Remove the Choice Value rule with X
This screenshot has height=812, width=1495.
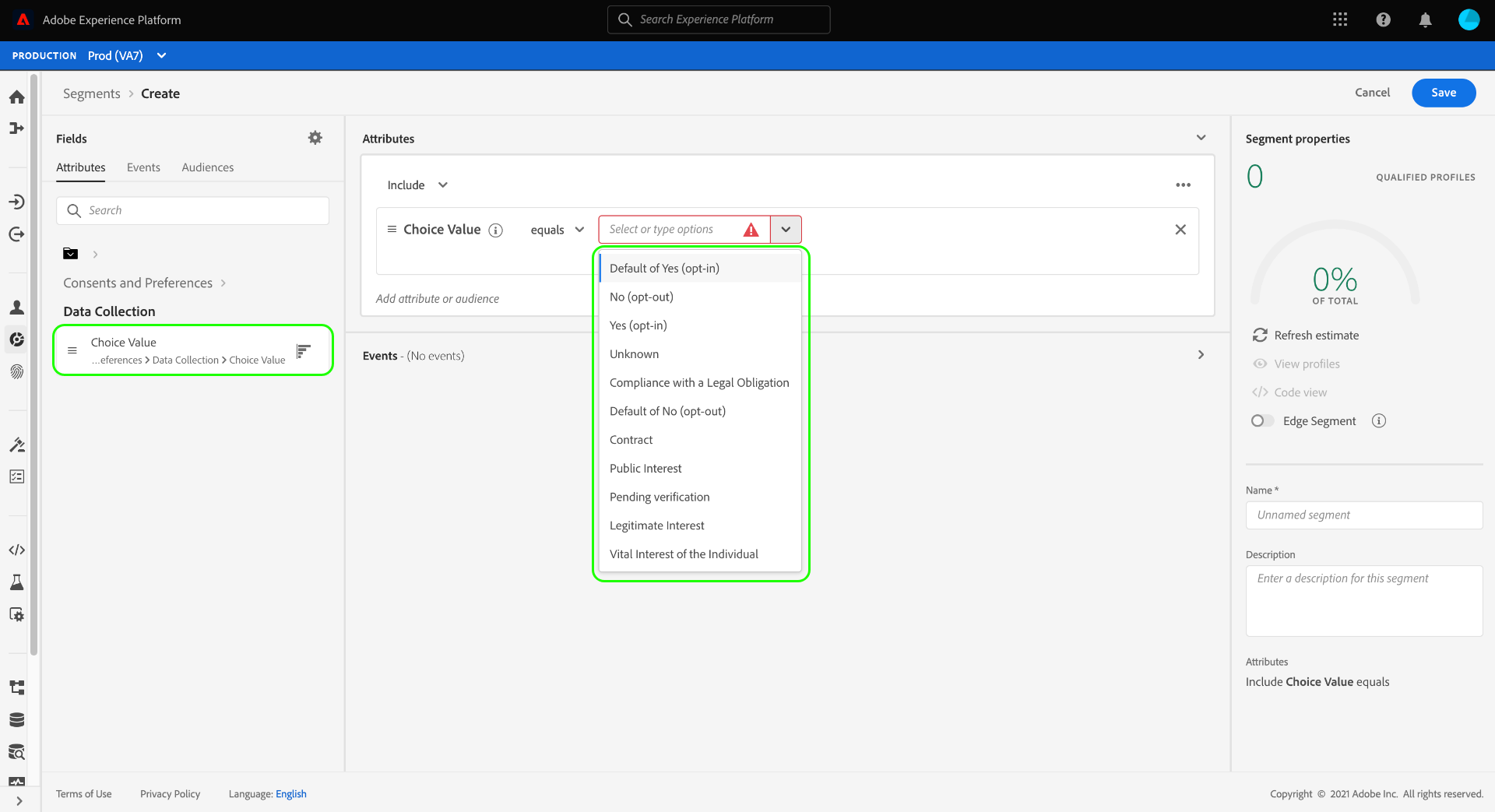pos(1180,229)
